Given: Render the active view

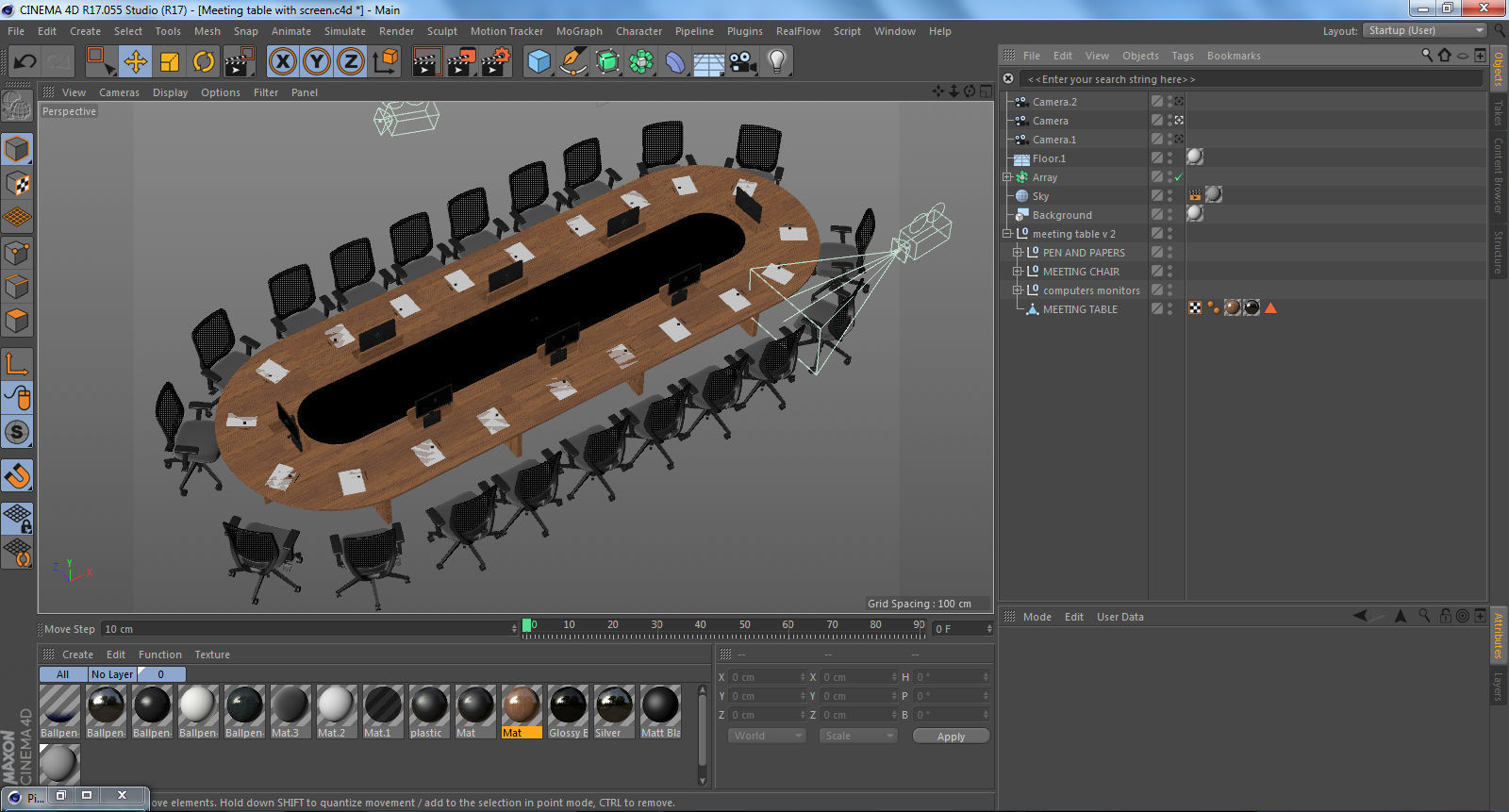Looking at the screenshot, I should pyautogui.click(x=427, y=62).
